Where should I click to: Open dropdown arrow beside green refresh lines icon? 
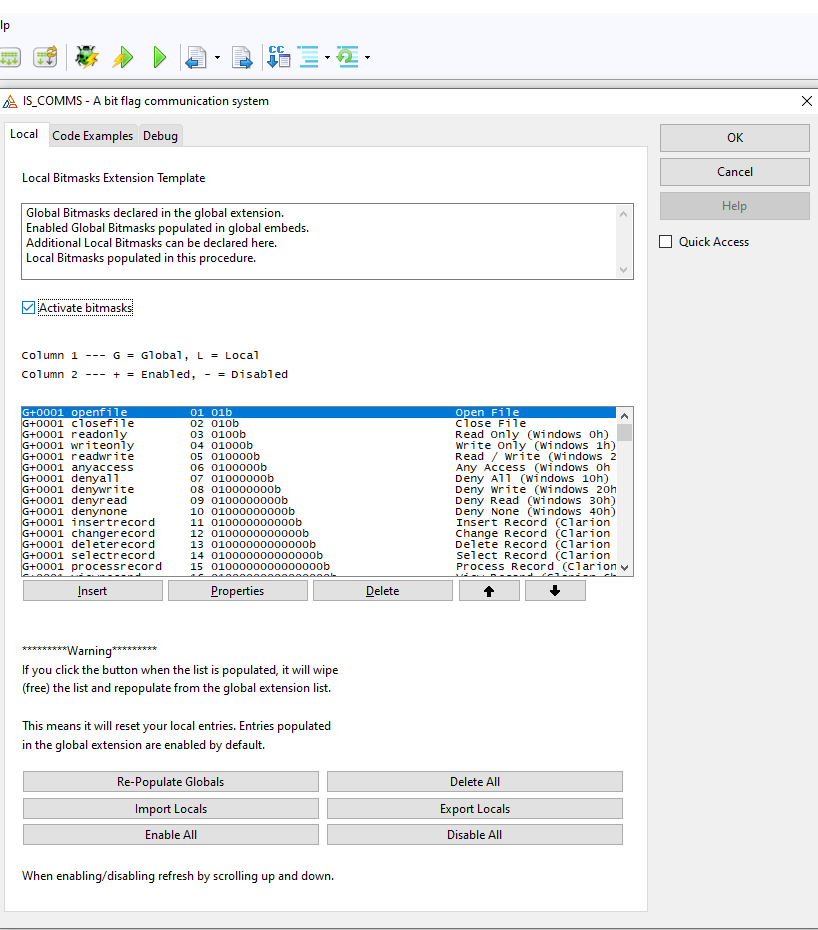tap(367, 58)
